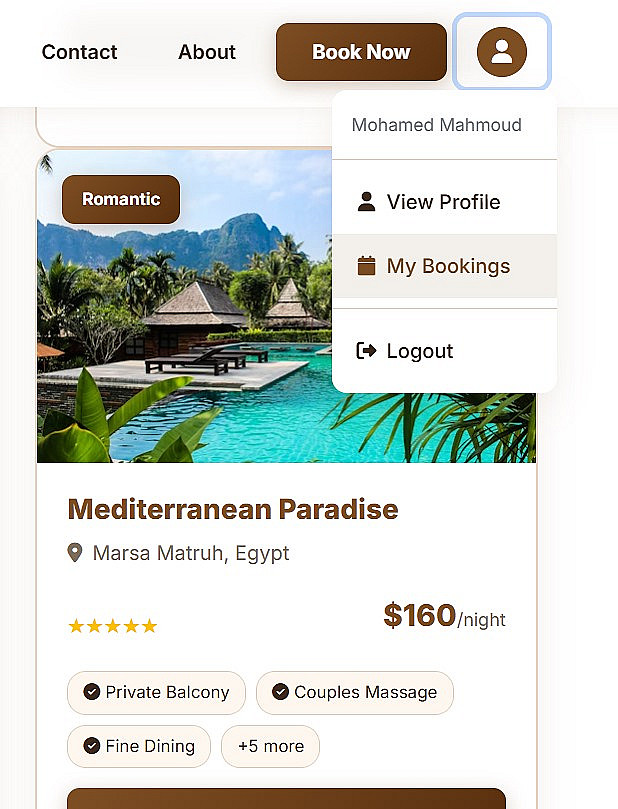Open the user profile avatar menu

click(501, 52)
